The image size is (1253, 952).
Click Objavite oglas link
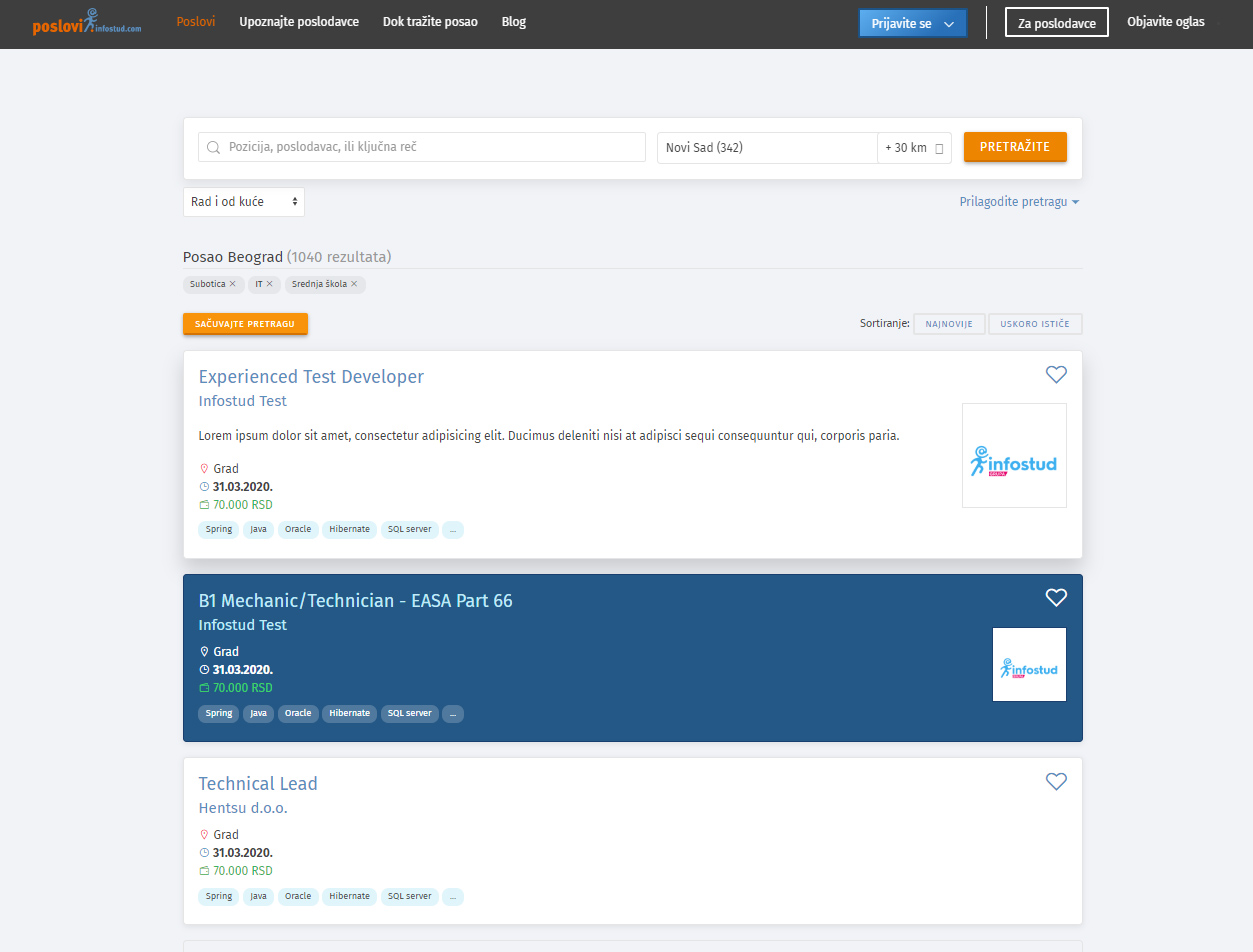tap(1166, 22)
